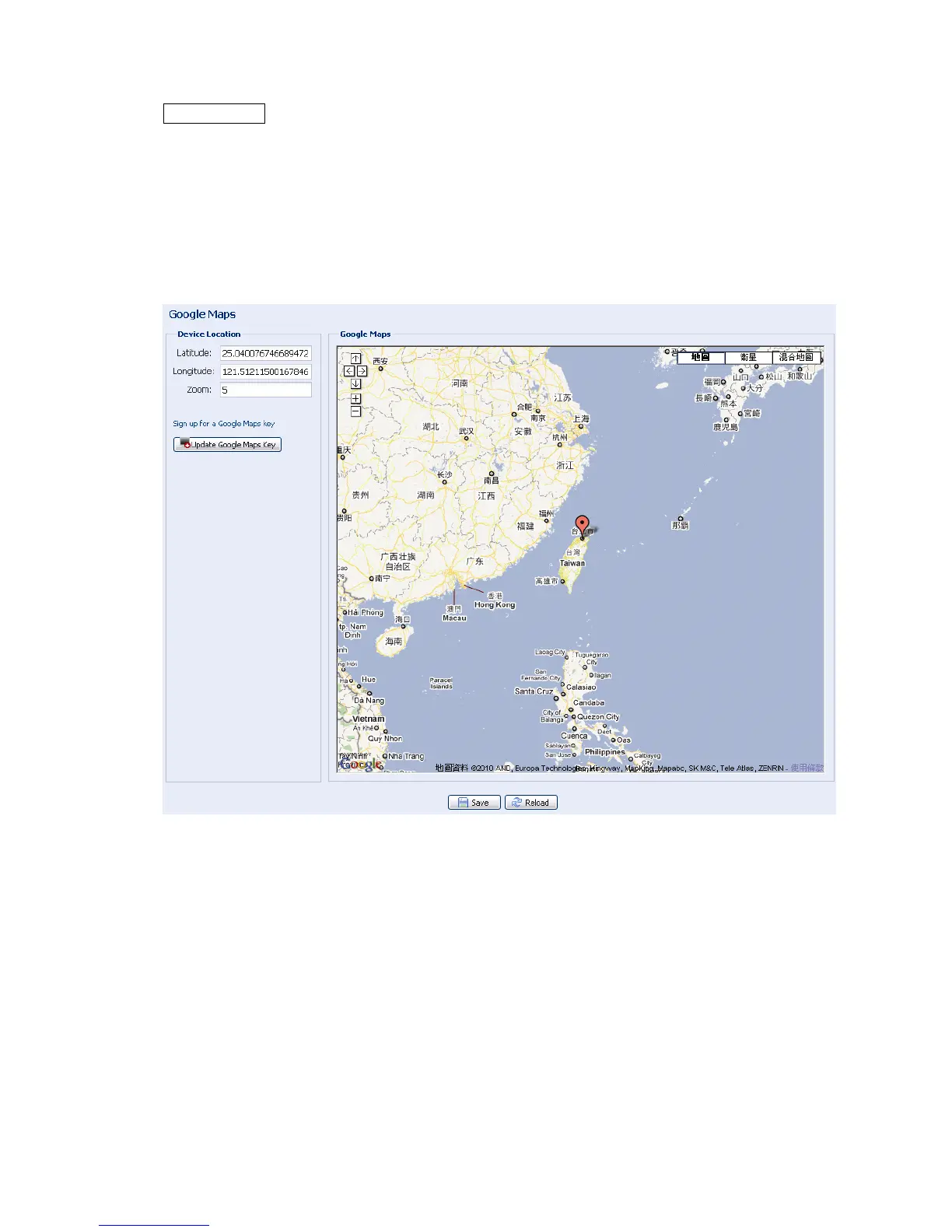Switch map to 混合地圖 hybrid view
The width and height of the screenshot is (952, 1232).
pyautogui.click(x=796, y=357)
